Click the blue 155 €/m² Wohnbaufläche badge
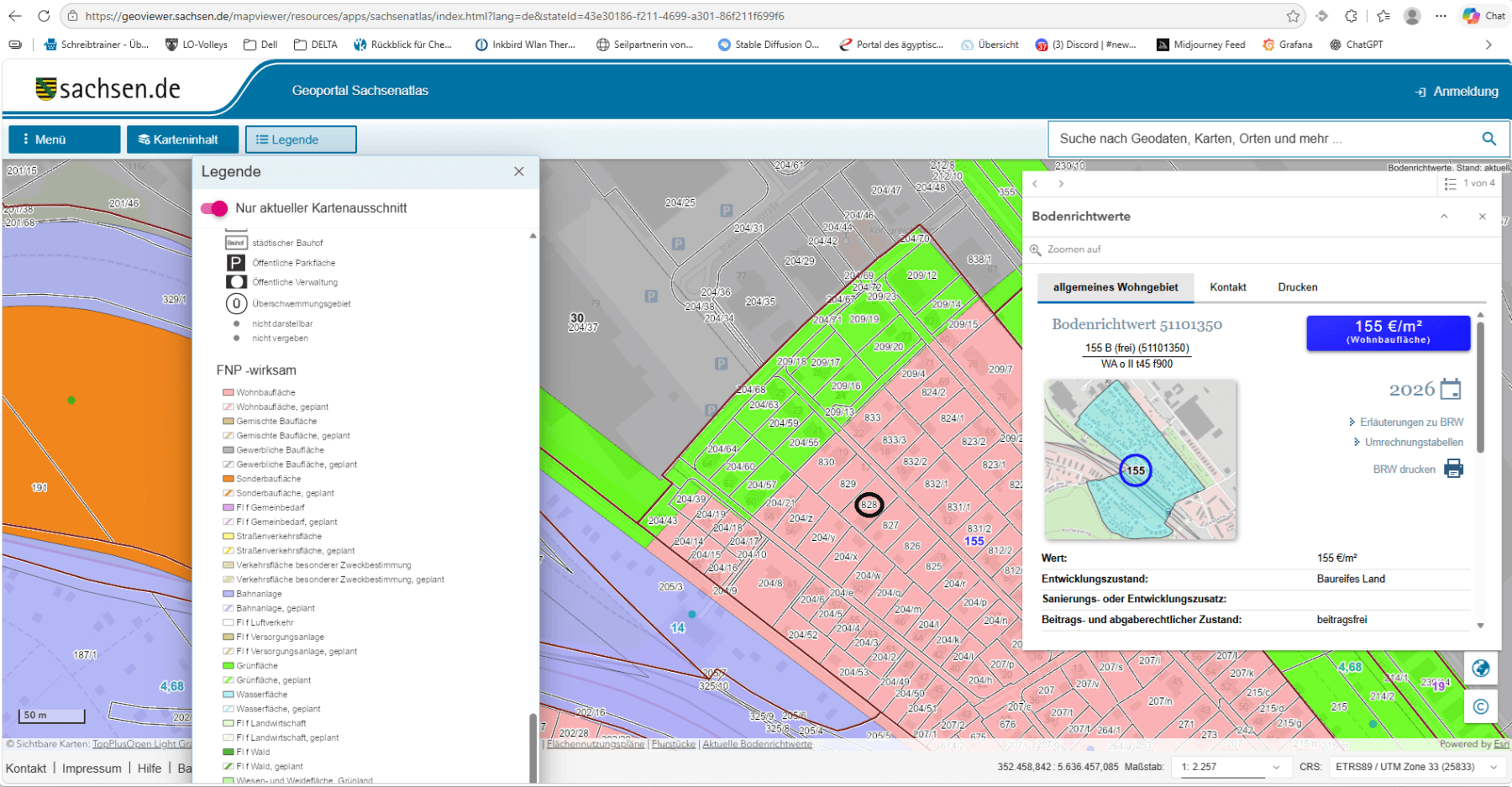Viewport: 1512px width, 787px height. pyautogui.click(x=1389, y=333)
